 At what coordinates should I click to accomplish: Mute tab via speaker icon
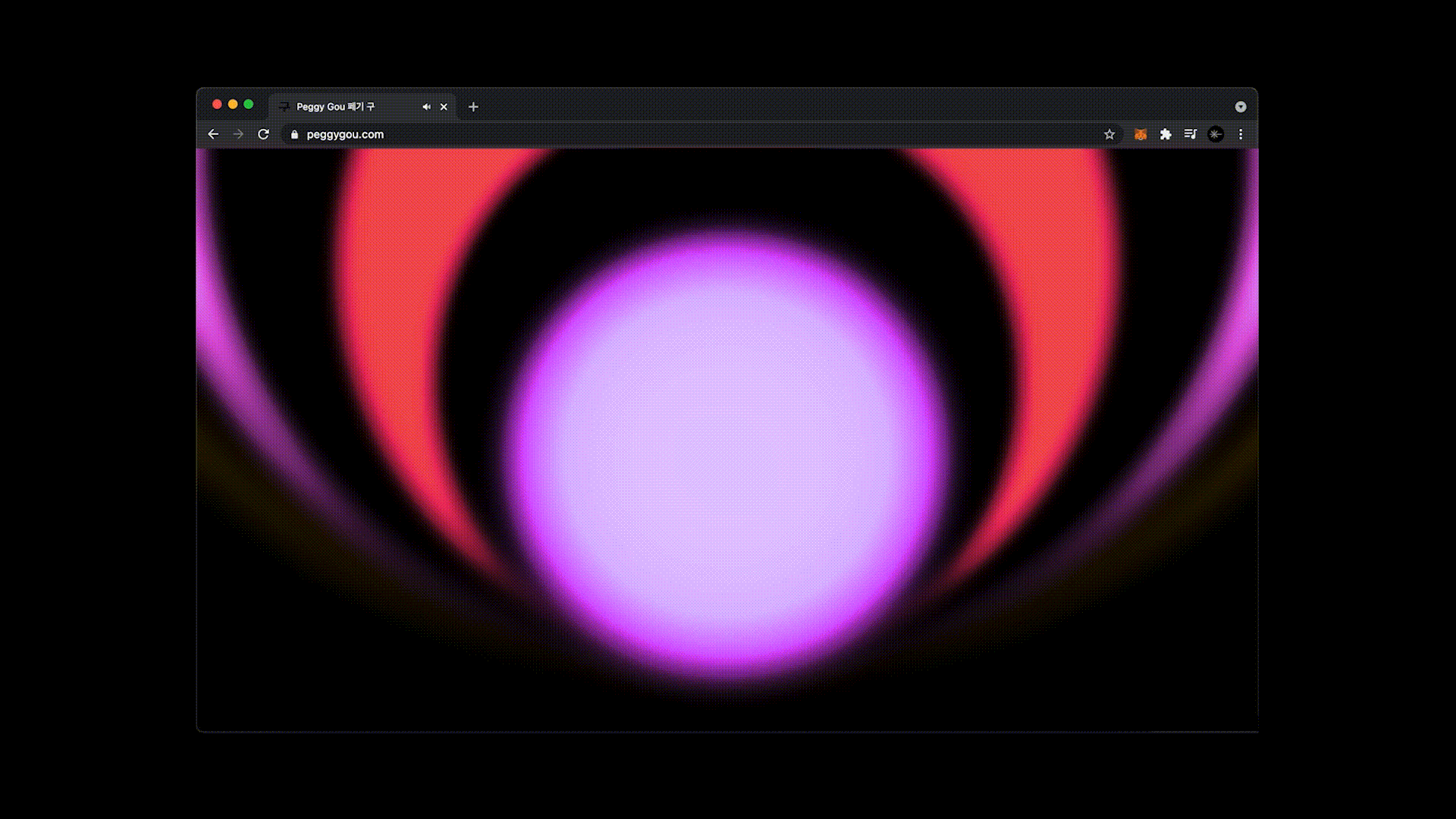coord(426,107)
